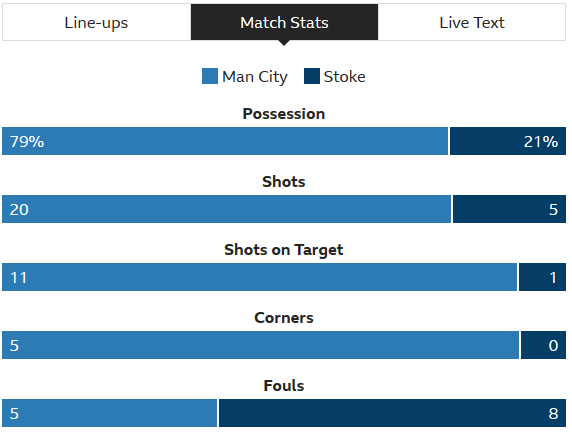Image resolution: width=572 pixels, height=432 pixels.
Task: Click the Shots heading
Action: [x=284, y=182]
